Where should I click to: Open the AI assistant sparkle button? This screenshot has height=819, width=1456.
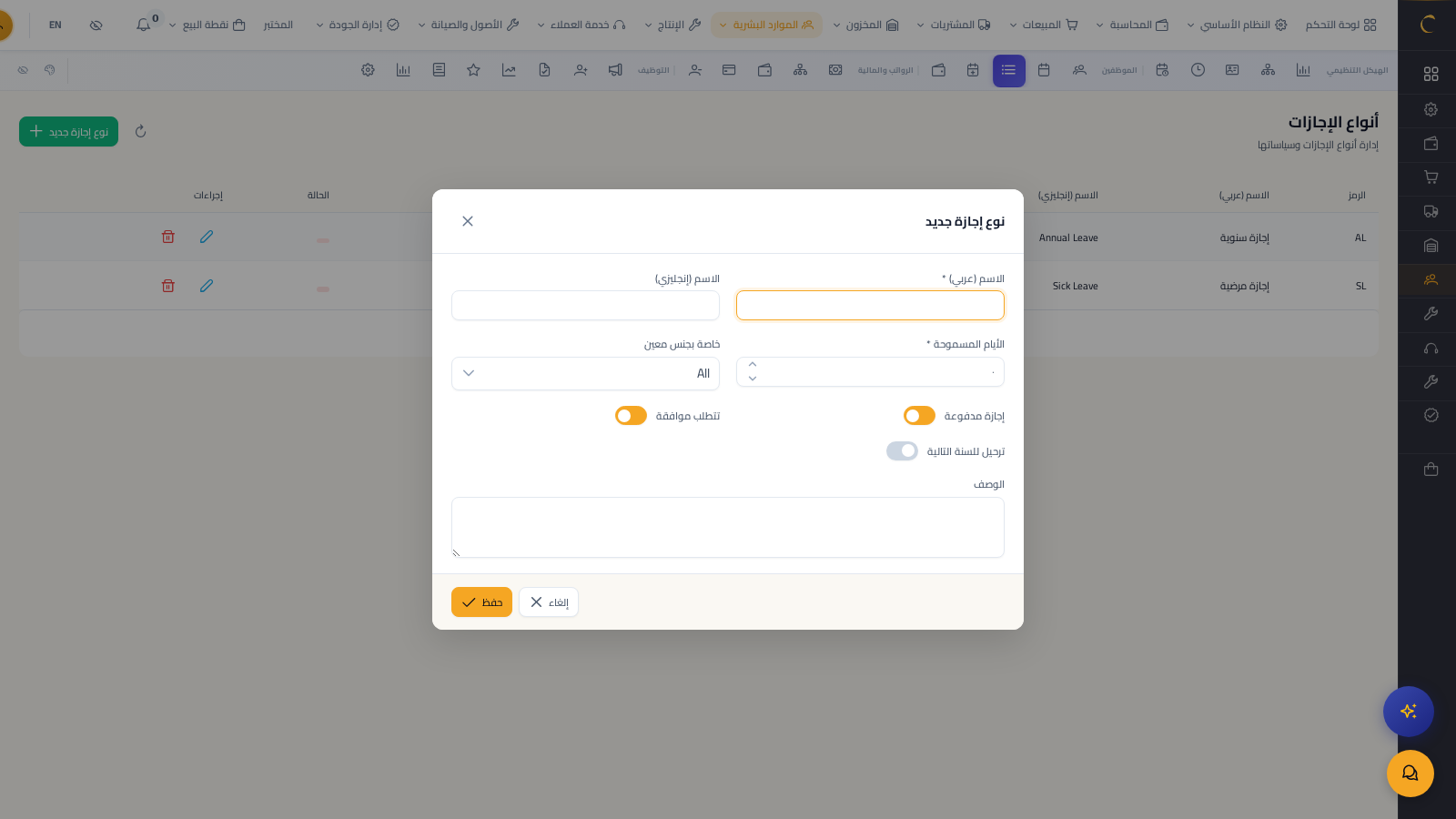1408,712
